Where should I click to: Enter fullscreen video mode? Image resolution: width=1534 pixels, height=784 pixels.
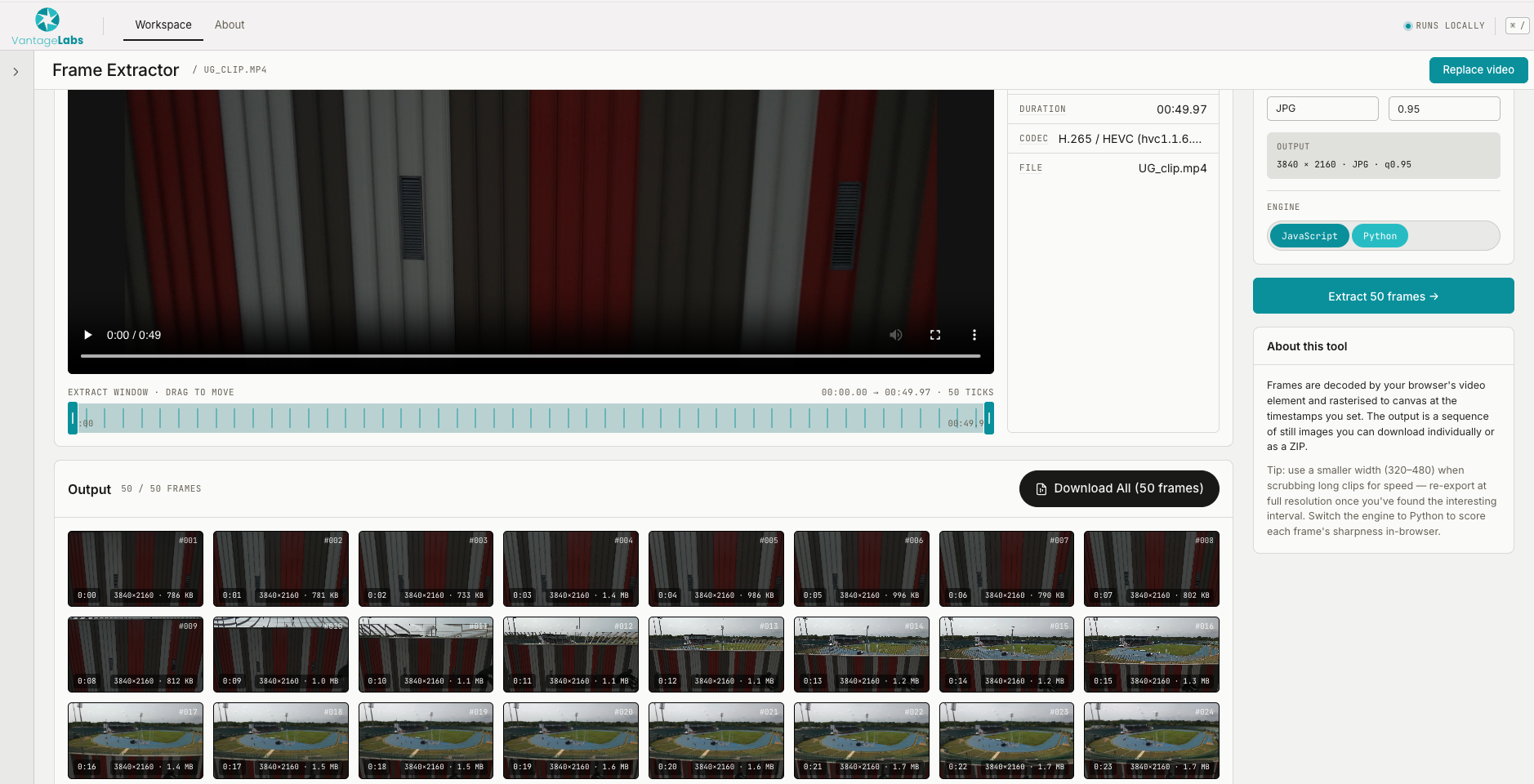(x=935, y=335)
